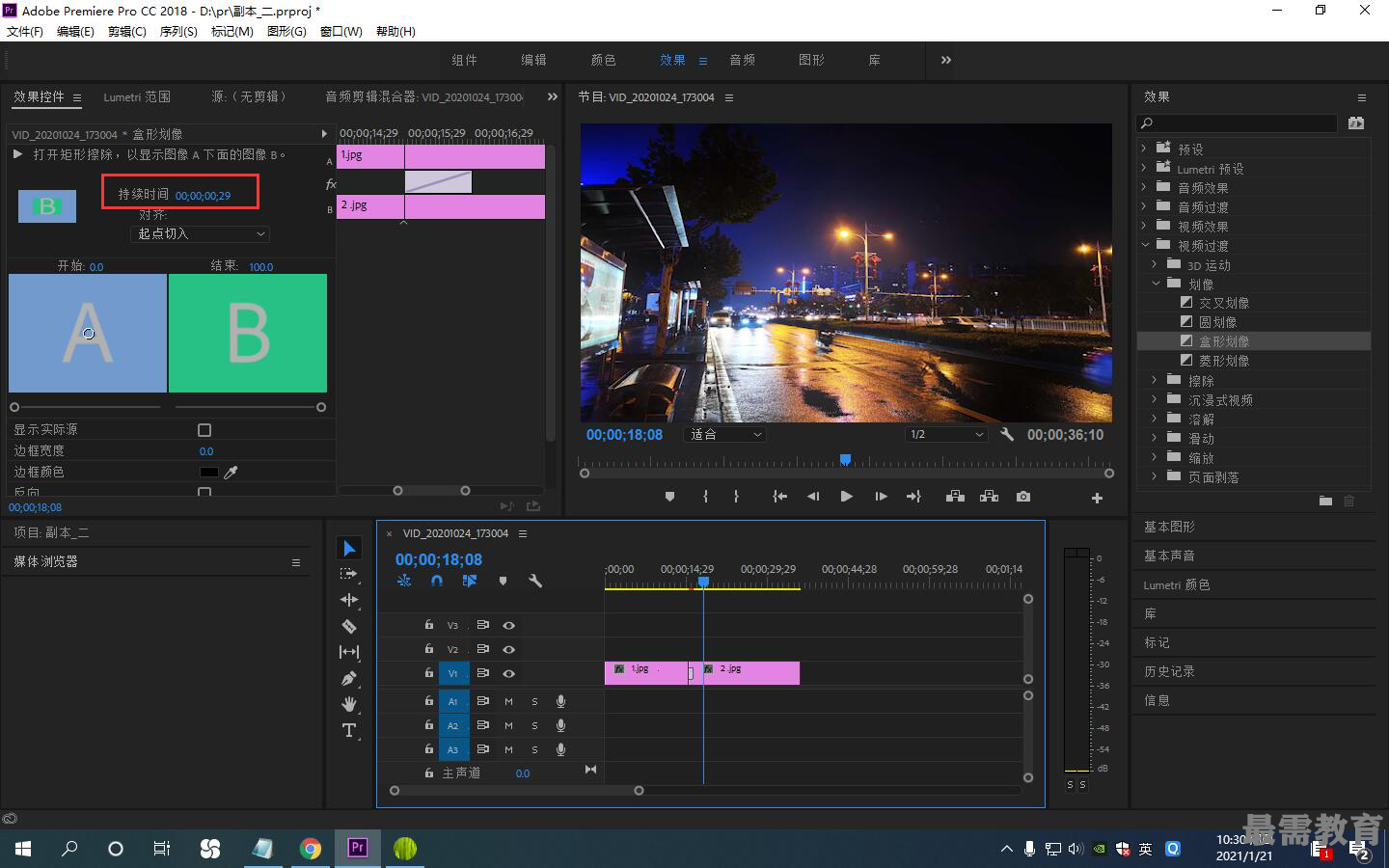Go to Out point

[x=913, y=497]
